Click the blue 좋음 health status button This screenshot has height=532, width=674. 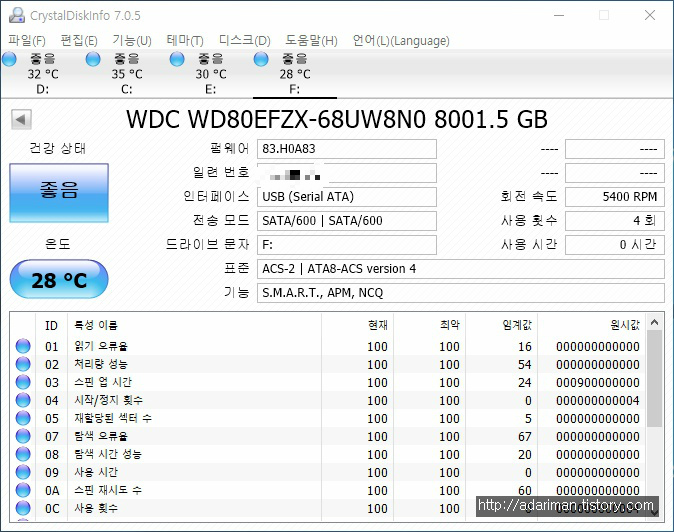click(59, 193)
